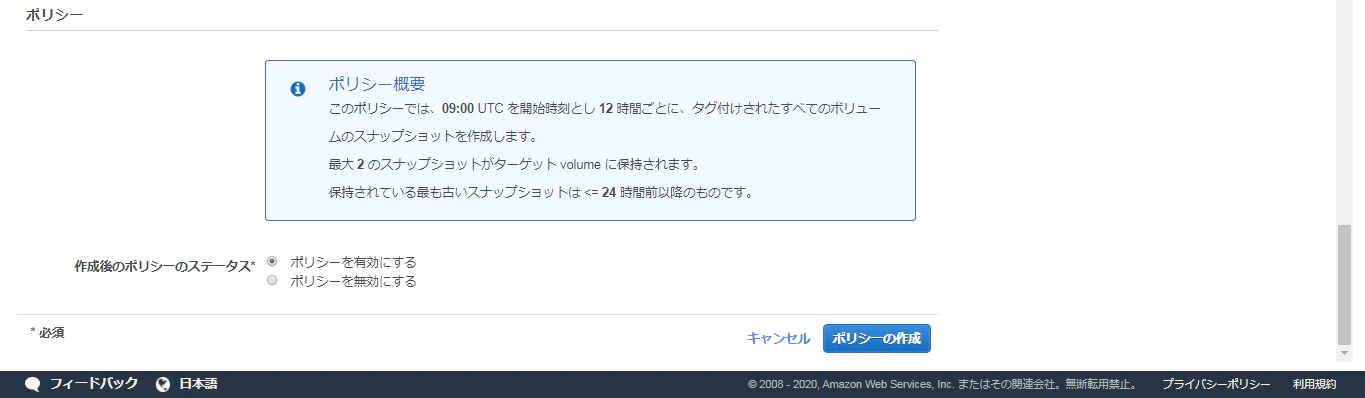Image resolution: width=1365 pixels, height=398 pixels.
Task: Click the 作成後のポリシーのステータス label
Action: coord(165,266)
